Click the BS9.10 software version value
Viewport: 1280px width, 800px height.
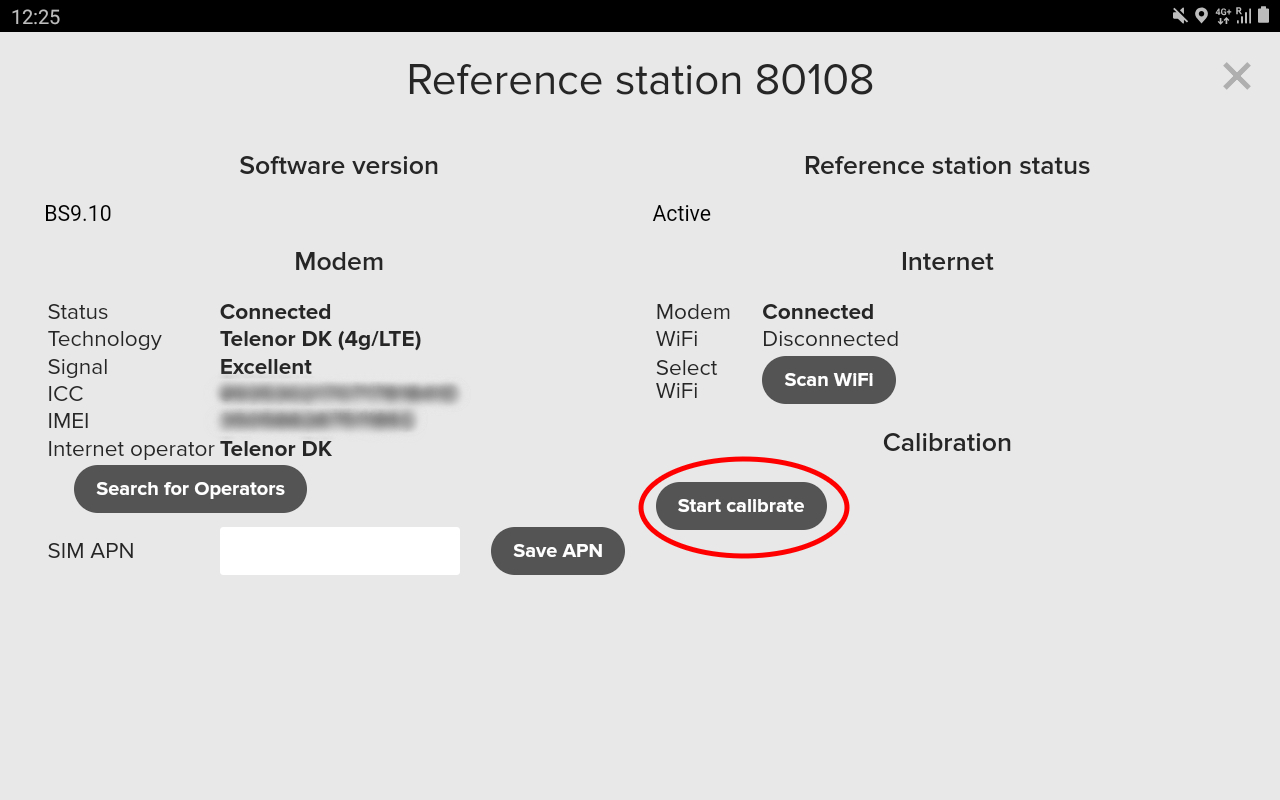click(78, 214)
